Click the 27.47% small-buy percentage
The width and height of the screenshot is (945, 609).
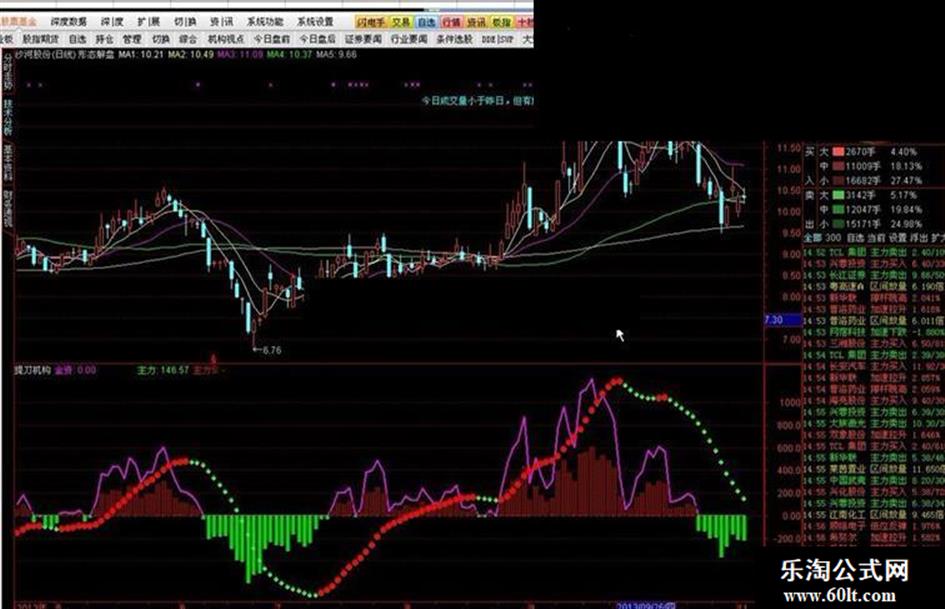coord(906,181)
